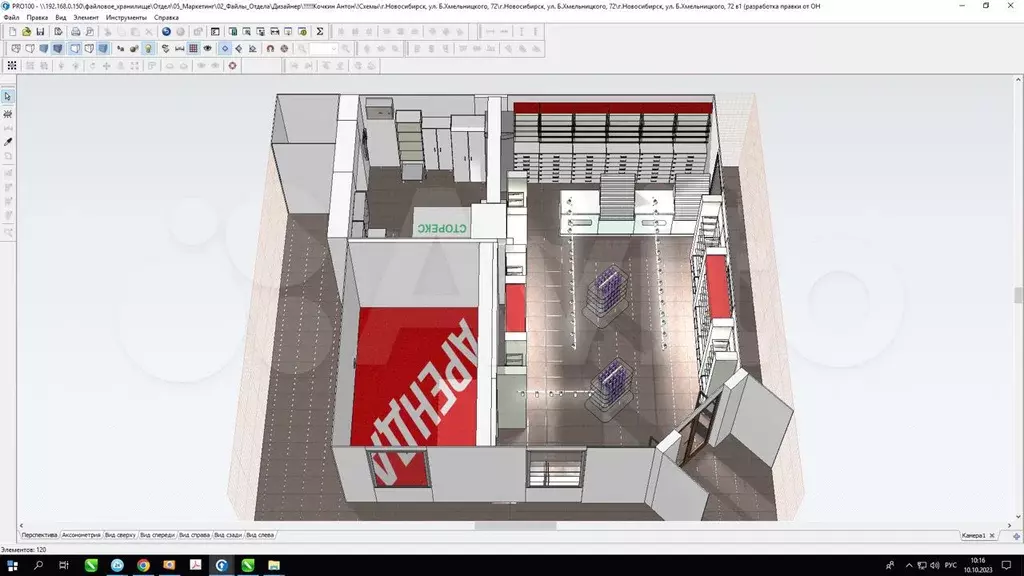The width and height of the screenshot is (1024, 576).
Task: Click the up arrow of vertical scrollbar
Action: [1018, 80]
